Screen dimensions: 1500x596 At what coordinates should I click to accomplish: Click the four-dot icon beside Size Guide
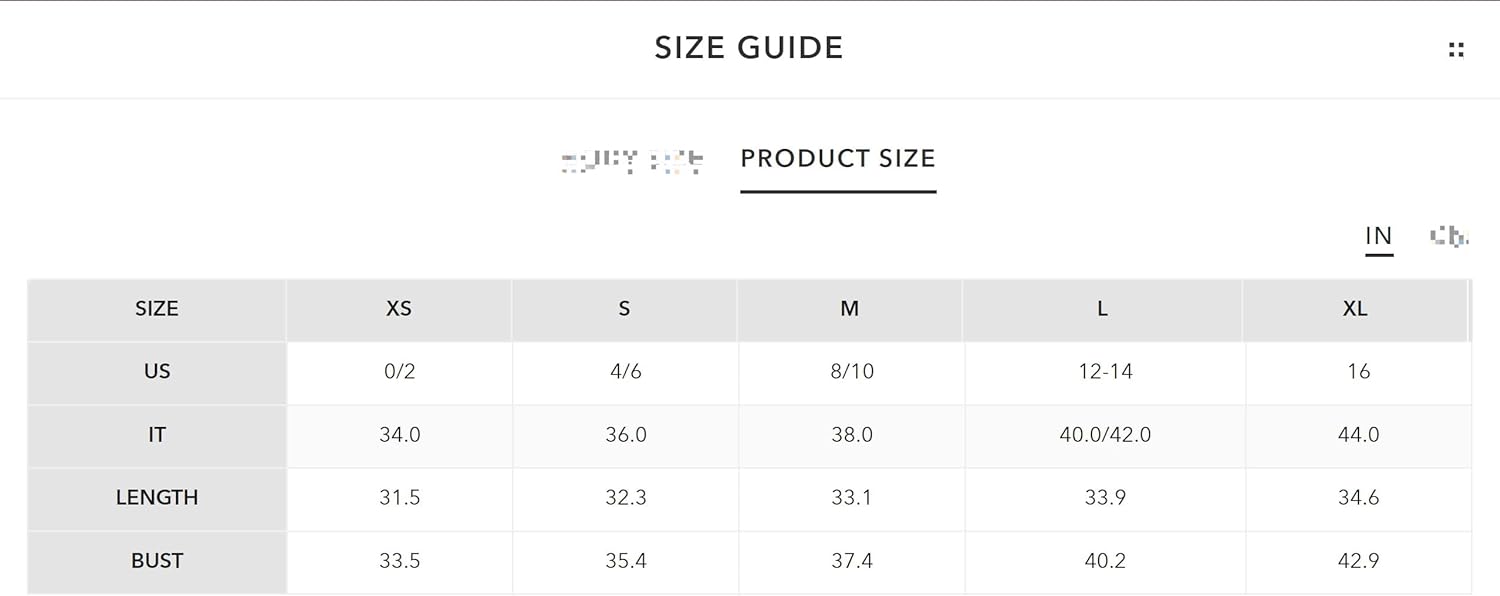click(1456, 49)
